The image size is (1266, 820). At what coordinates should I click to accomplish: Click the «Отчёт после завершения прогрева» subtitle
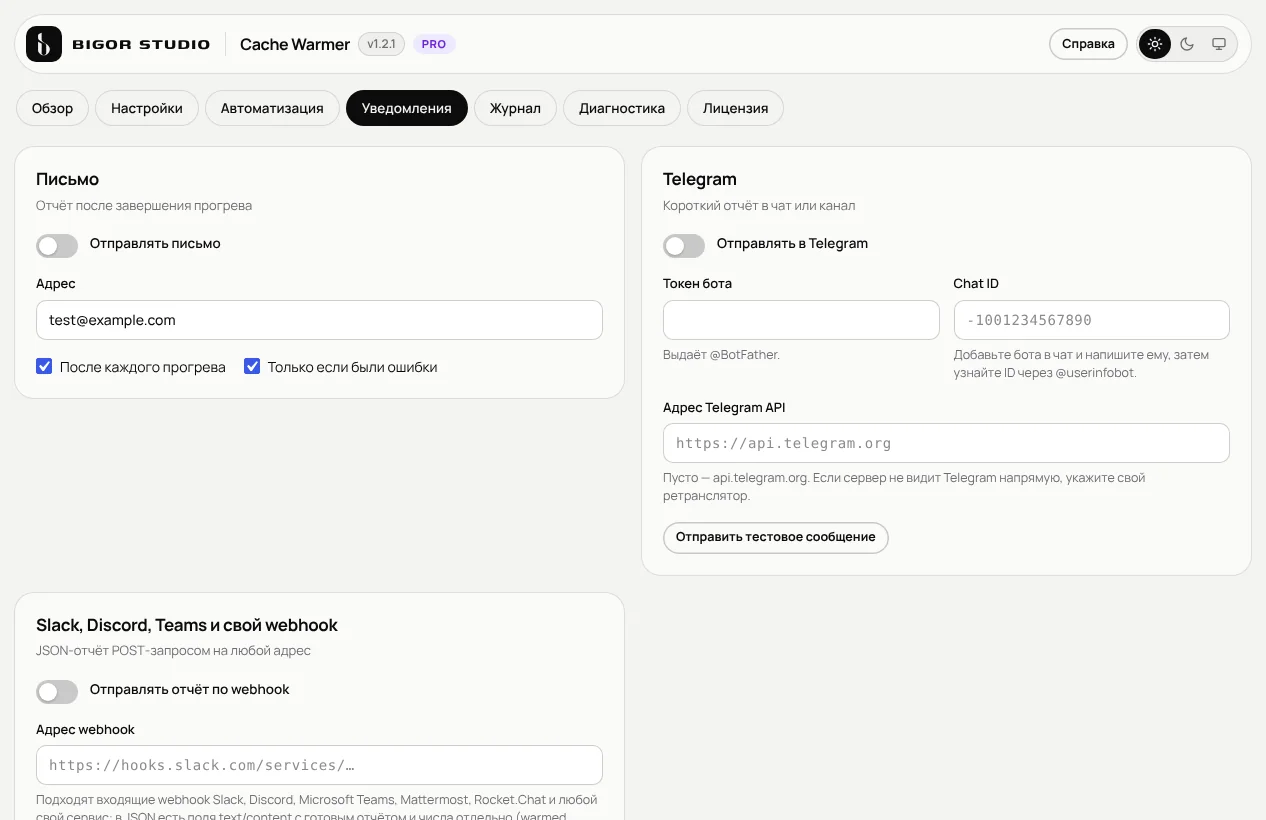click(x=144, y=205)
